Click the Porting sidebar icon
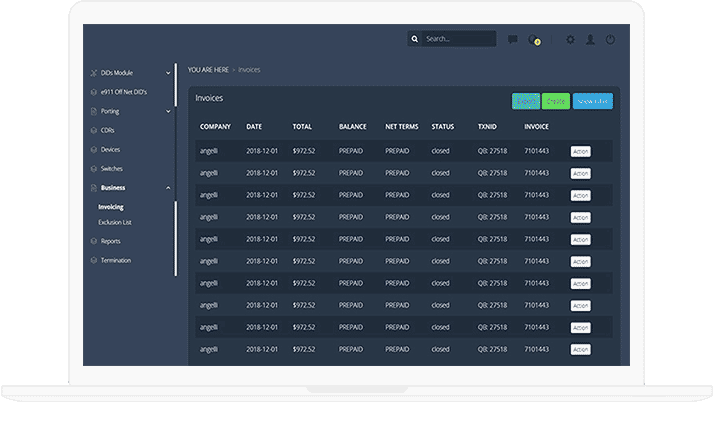This screenshot has height=430, width=715. [93, 111]
